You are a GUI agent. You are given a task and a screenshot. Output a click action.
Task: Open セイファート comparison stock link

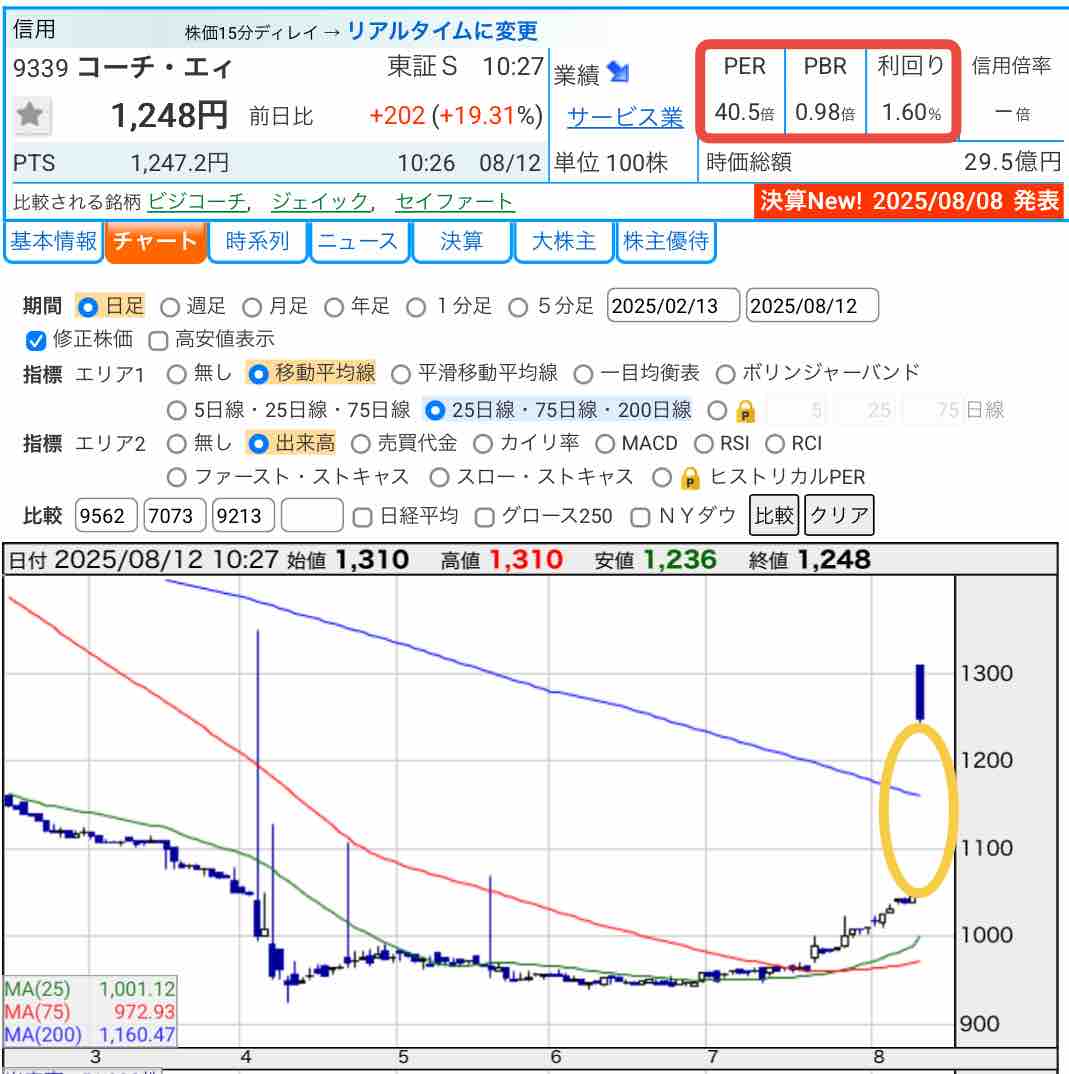tap(454, 201)
